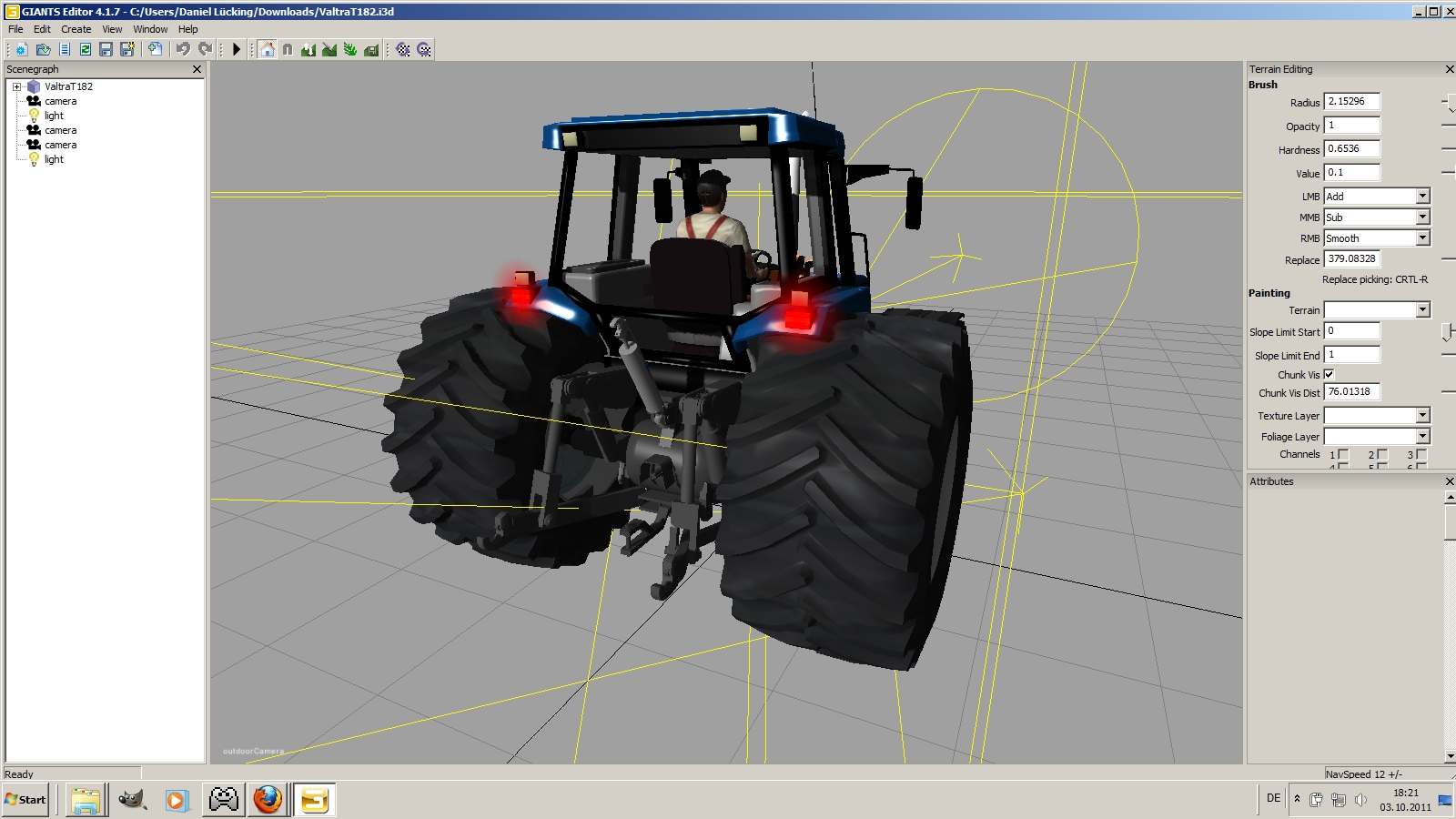Image resolution: width=1456 pixels, height=819 pixels.
Task: Click the Slope Limit Start field
Action: (1351, 331)
